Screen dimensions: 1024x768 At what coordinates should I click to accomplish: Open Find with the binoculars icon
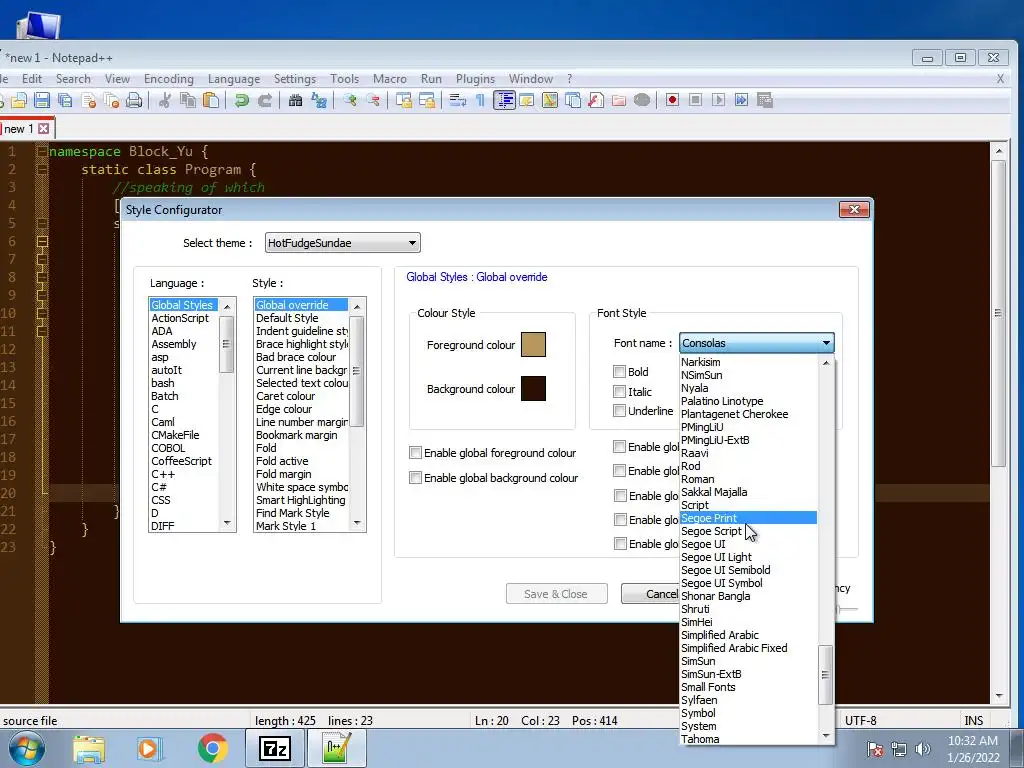click(295, 100)
